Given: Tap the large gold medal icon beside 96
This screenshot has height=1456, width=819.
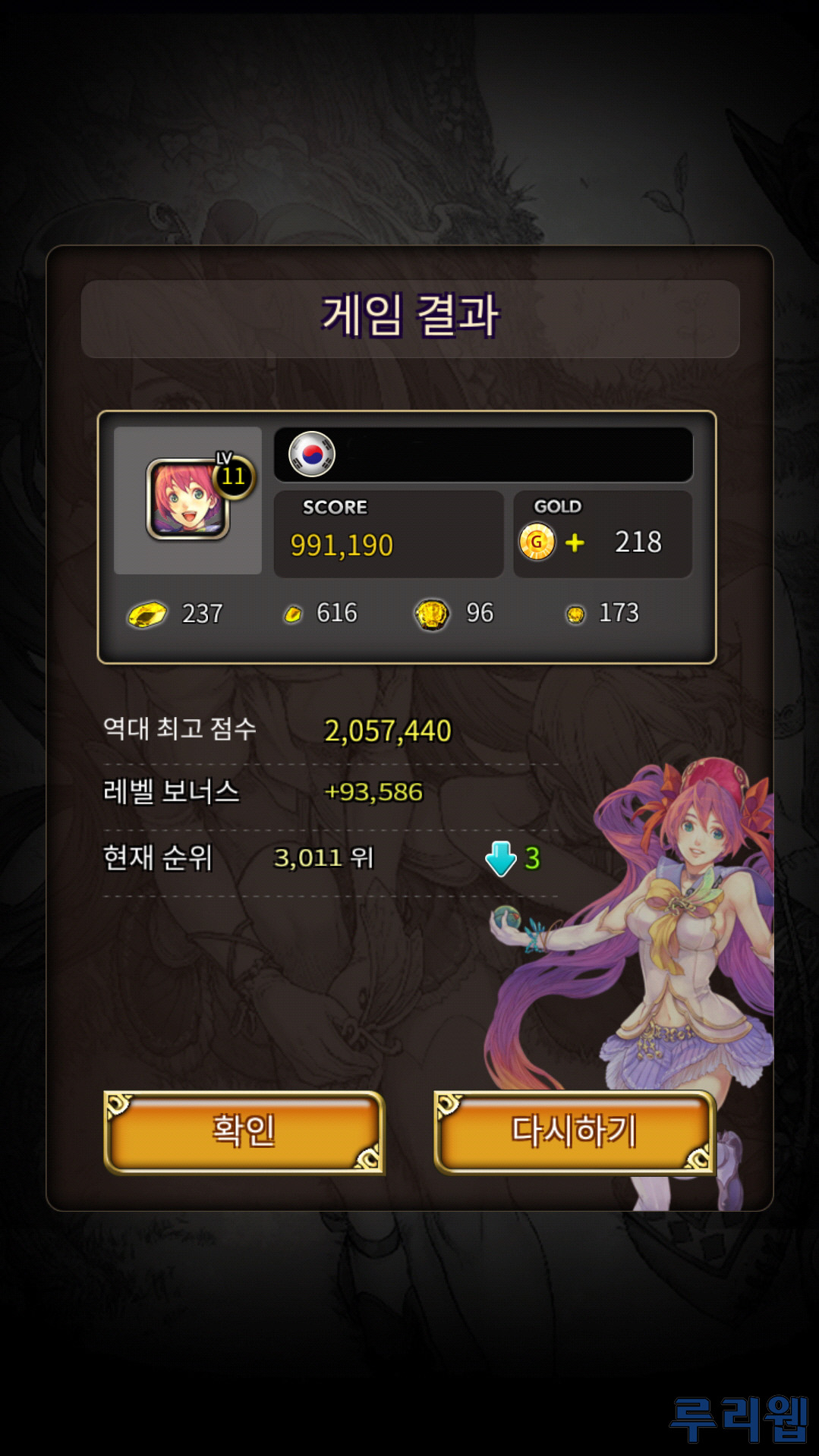Looking at the screenshot, I should click(x=431, y=614).
